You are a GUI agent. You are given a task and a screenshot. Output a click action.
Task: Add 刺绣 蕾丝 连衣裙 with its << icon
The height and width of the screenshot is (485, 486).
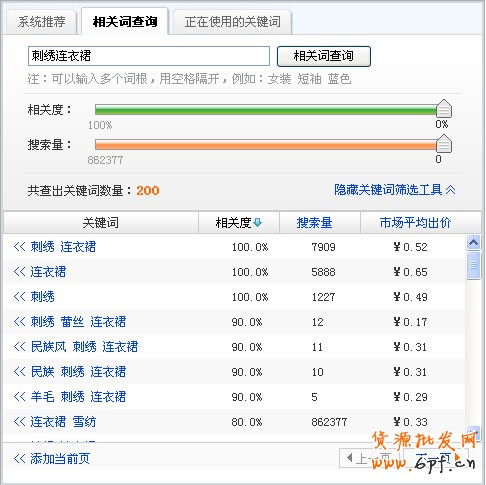(x=19, y=322)
